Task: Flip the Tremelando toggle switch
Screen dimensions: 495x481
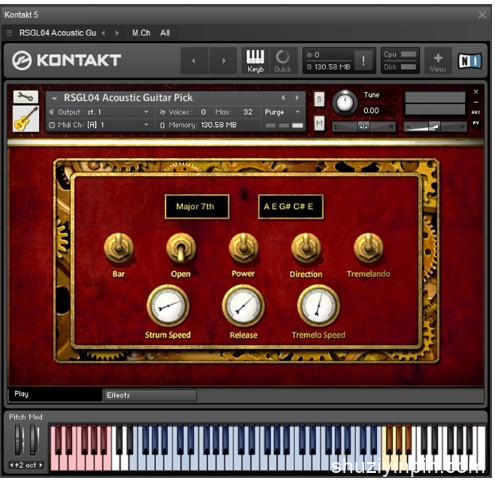Action: [x=368, y=248]
